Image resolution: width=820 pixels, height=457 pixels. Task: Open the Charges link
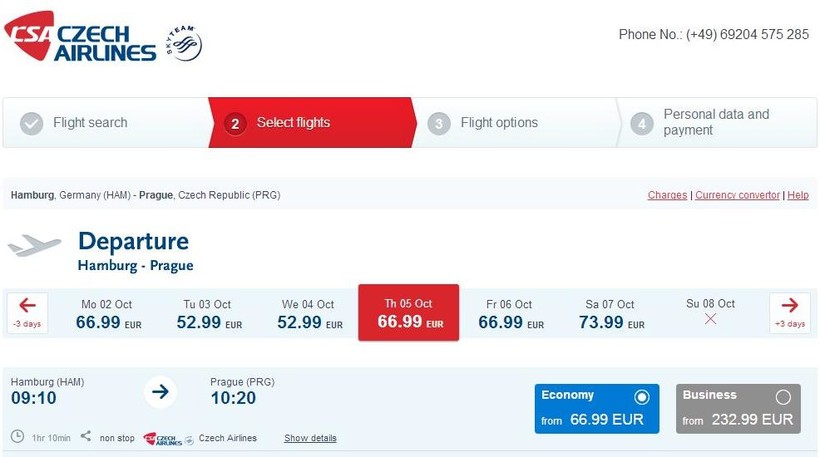tap(667, 195)
